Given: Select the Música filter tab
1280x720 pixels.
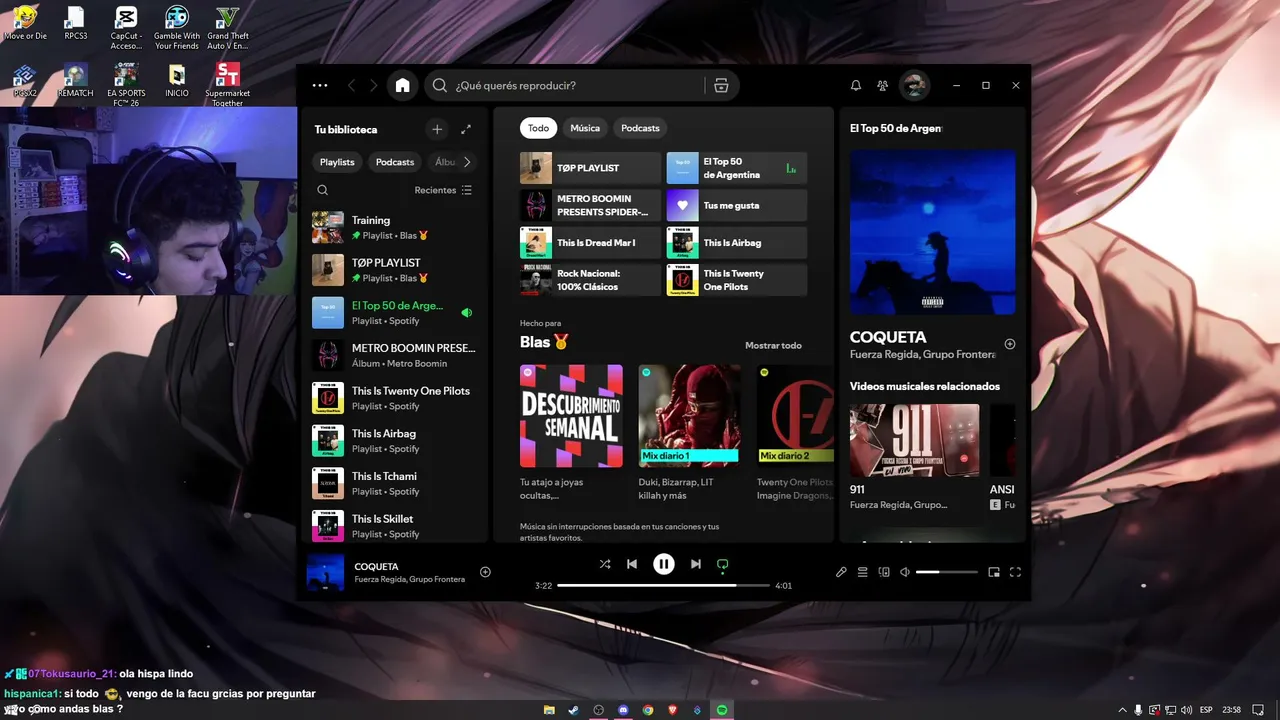Looking at the screenshot, I should [585, 128].
